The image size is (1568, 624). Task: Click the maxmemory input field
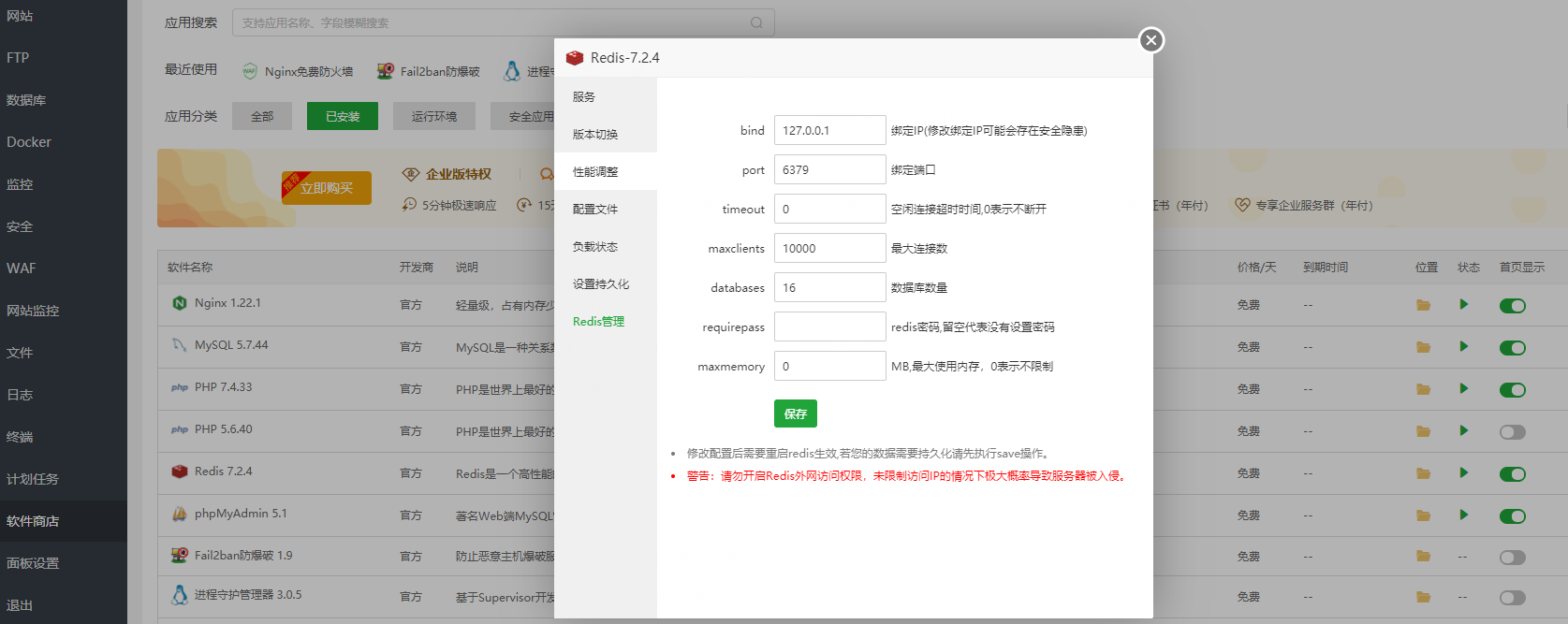tap(829, 366)
